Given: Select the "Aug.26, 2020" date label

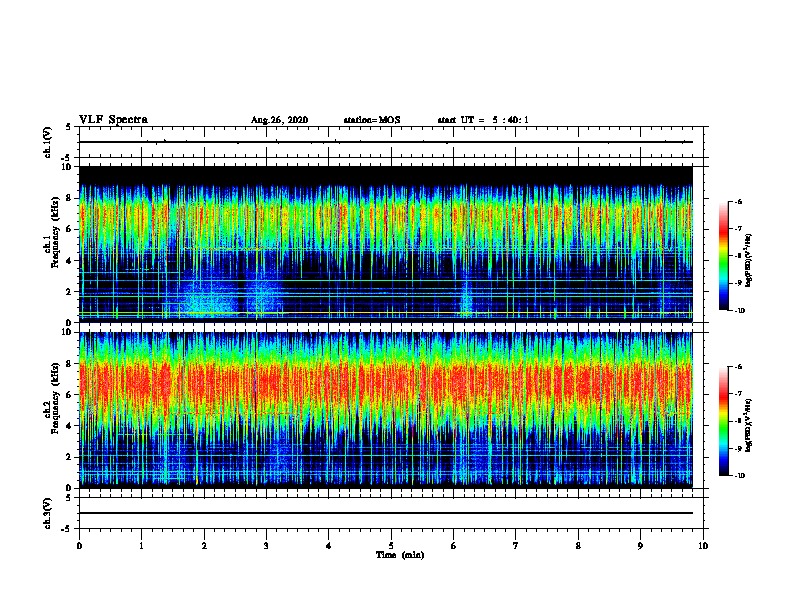Looking at the screenshot, I should click(279, 120).
